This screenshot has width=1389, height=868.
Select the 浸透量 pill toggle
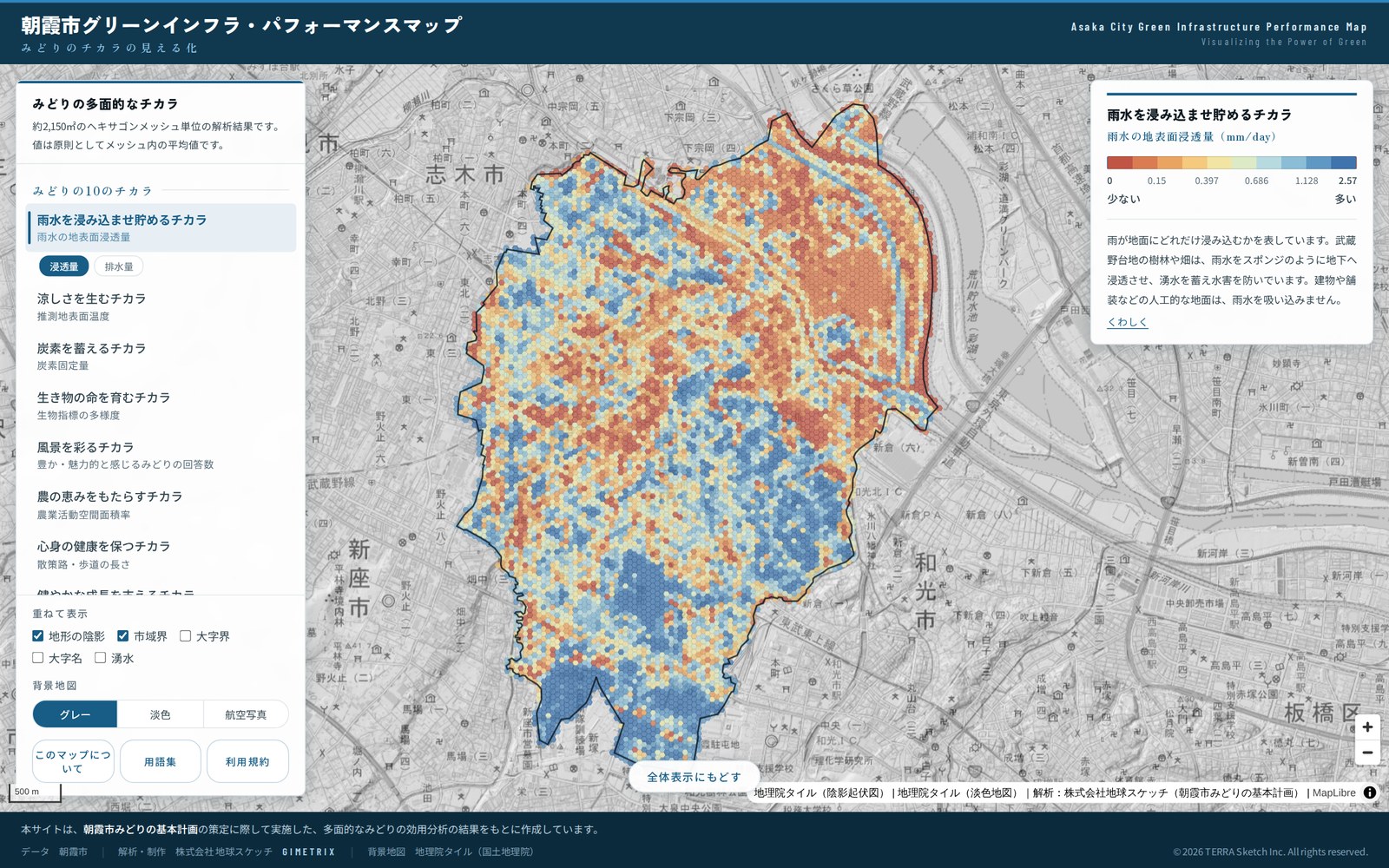tap(63, 266)
